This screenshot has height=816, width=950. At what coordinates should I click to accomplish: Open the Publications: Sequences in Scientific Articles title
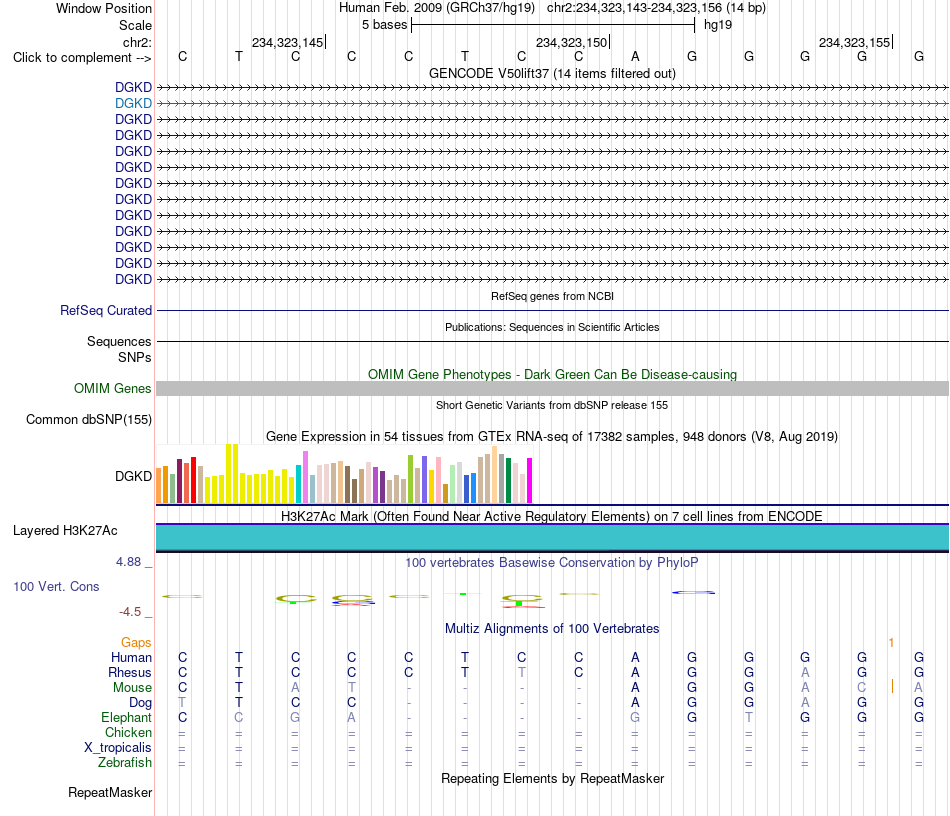pos(552,327)
